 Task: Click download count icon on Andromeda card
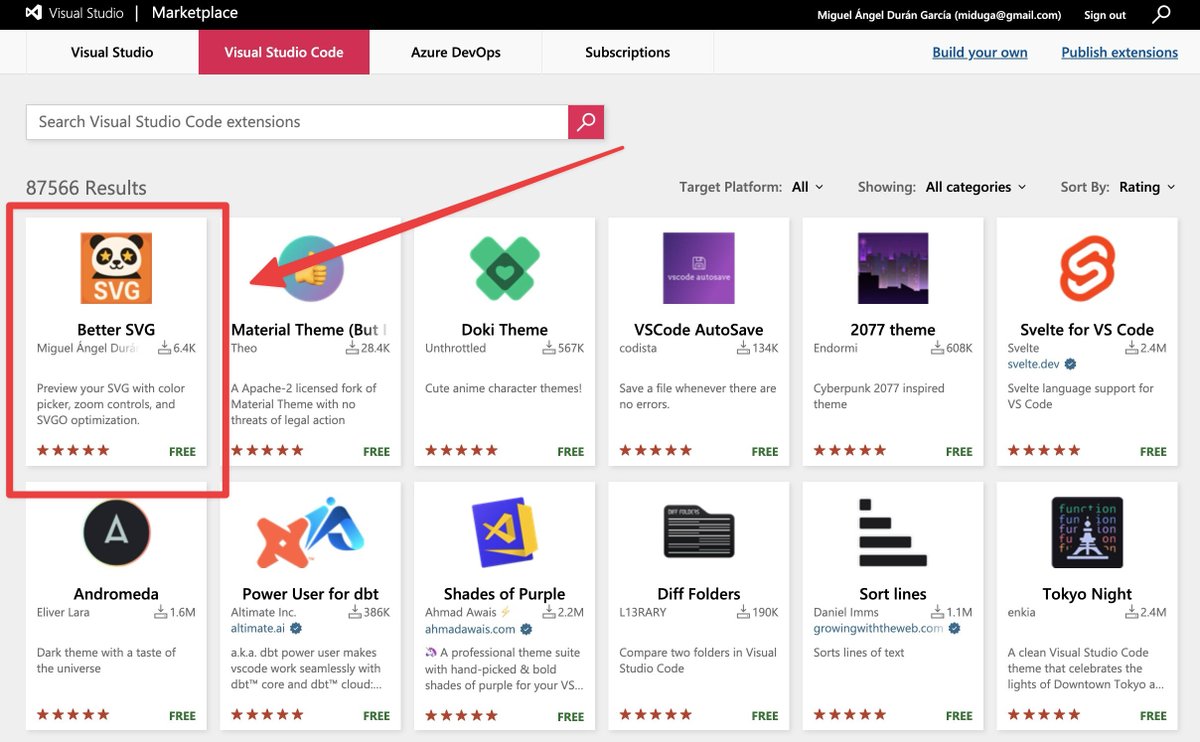point(160,612)
